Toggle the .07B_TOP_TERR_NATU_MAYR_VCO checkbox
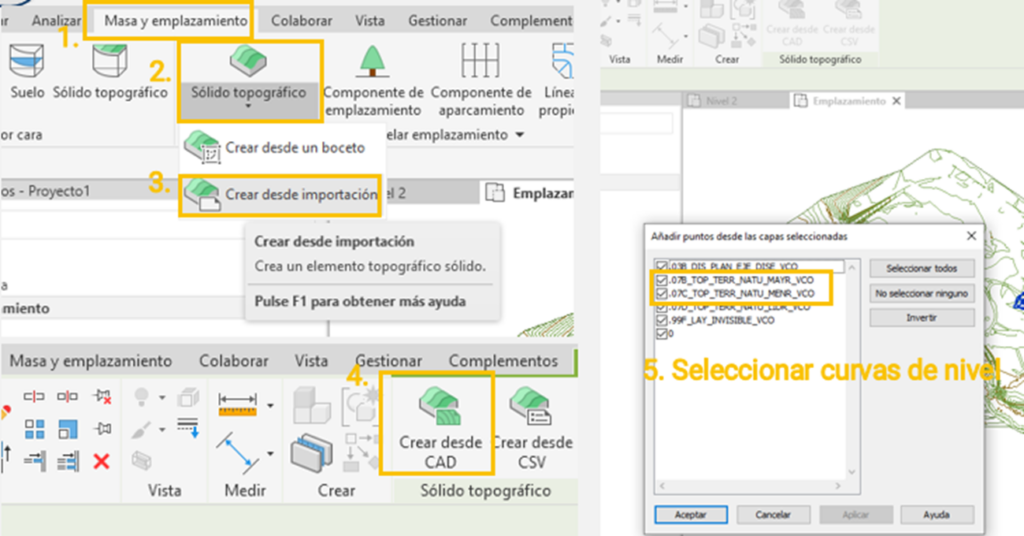1024x536 pixels. [662, 280]
